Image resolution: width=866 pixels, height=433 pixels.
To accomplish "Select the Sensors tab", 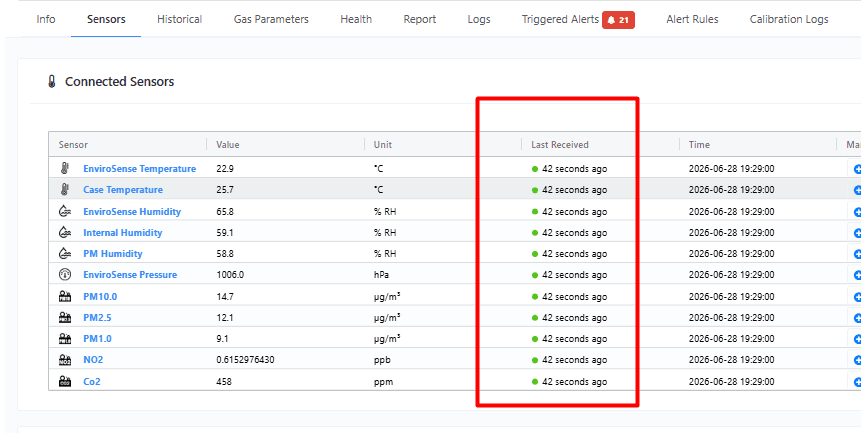I will [106, 19].
